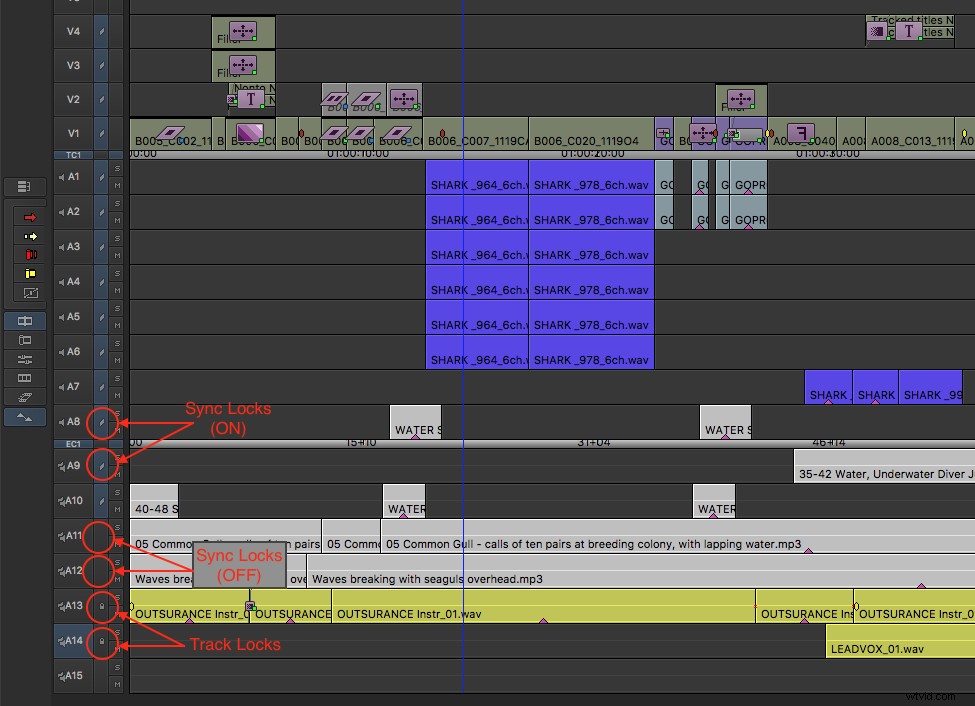The height and width of the screenshot is (706, 975).
Task: Unlock the padlock on track A13
Action: [104, 607]
